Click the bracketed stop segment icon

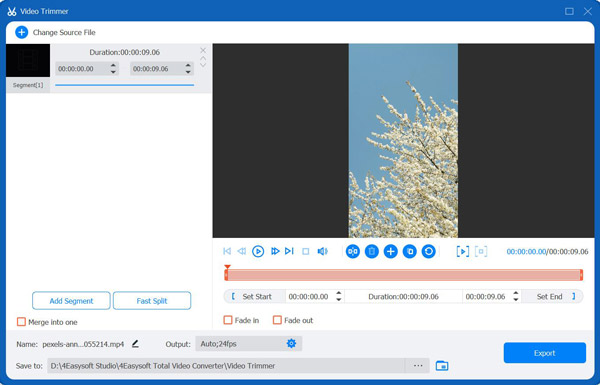click(x=481, y=251)
